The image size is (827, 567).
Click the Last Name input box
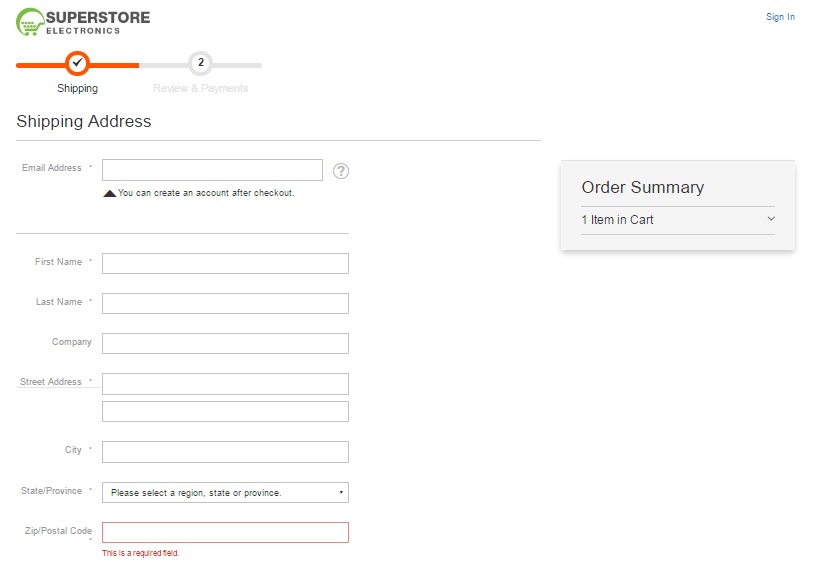click(x=225, y=303)
